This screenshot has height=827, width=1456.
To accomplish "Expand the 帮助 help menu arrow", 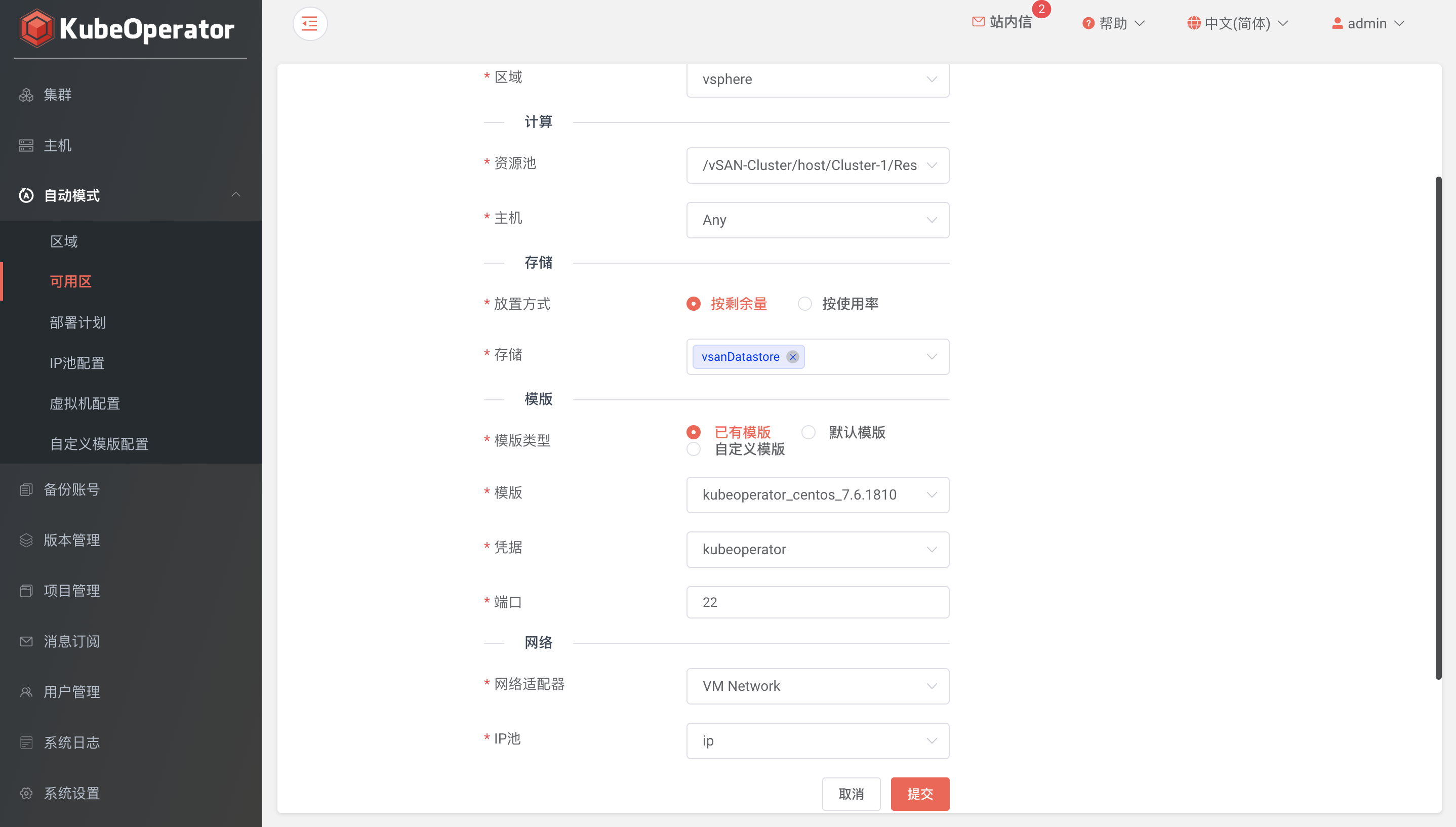I will click(x=1140, y=24).
